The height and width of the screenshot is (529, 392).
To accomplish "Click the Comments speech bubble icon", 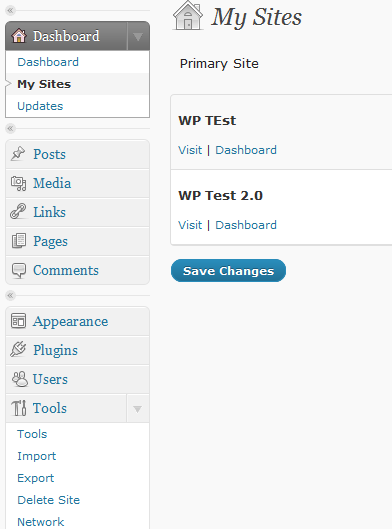I will click(19, 270).
